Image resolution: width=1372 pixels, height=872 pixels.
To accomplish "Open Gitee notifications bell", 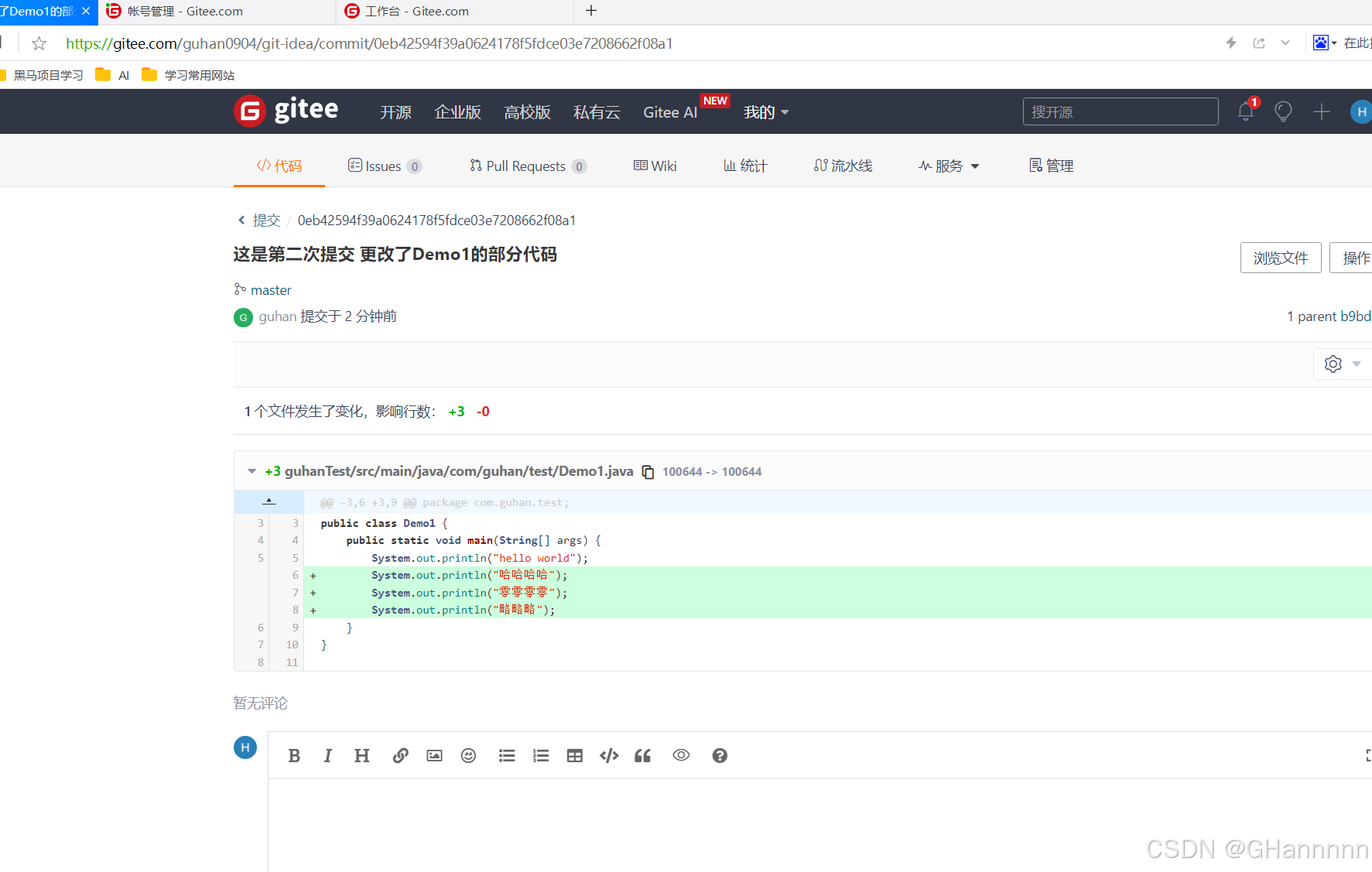I will pyautogui.click(x=1245, y=111).
